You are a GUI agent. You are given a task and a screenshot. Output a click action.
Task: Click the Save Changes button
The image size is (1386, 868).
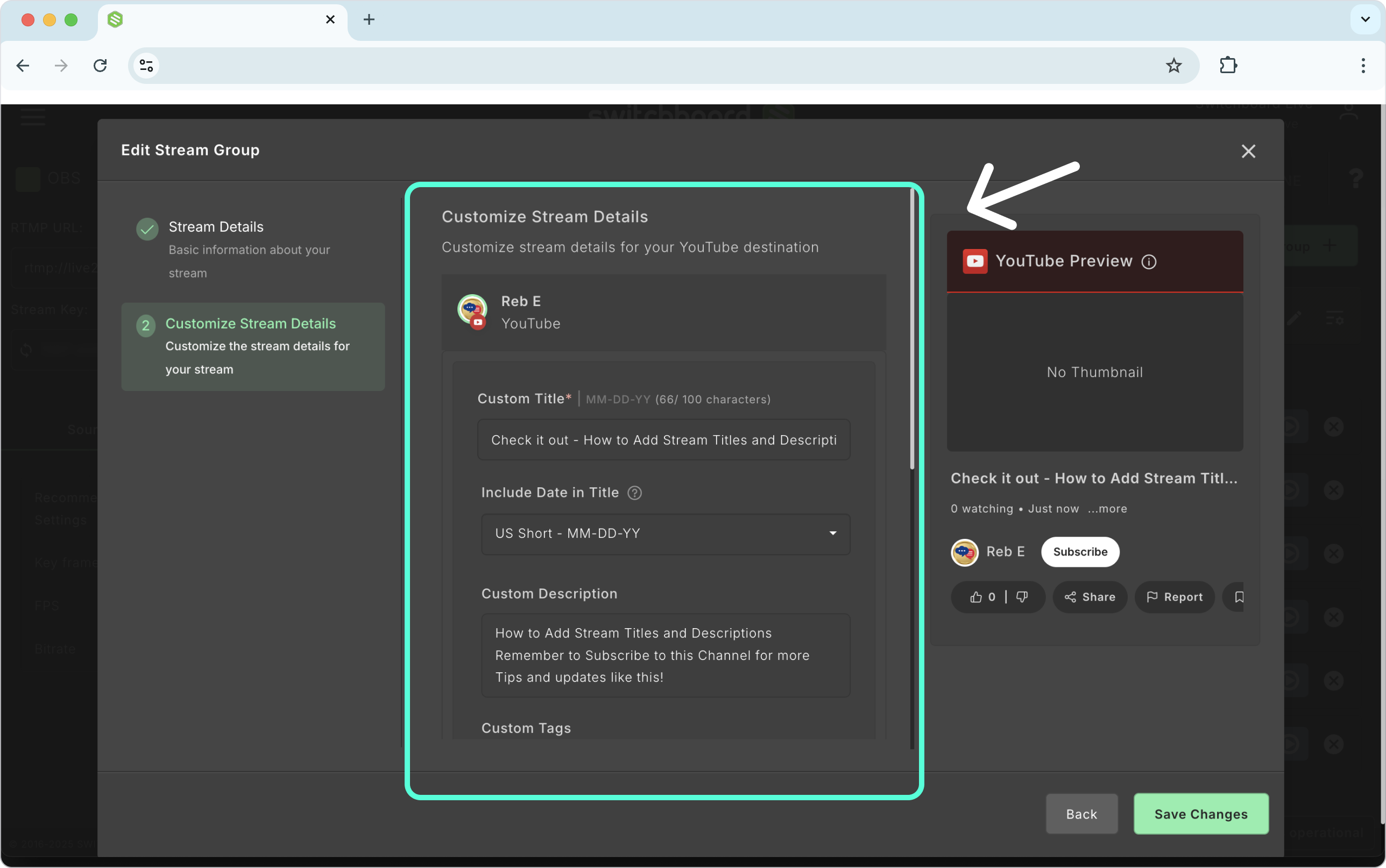click(1201, 814)
